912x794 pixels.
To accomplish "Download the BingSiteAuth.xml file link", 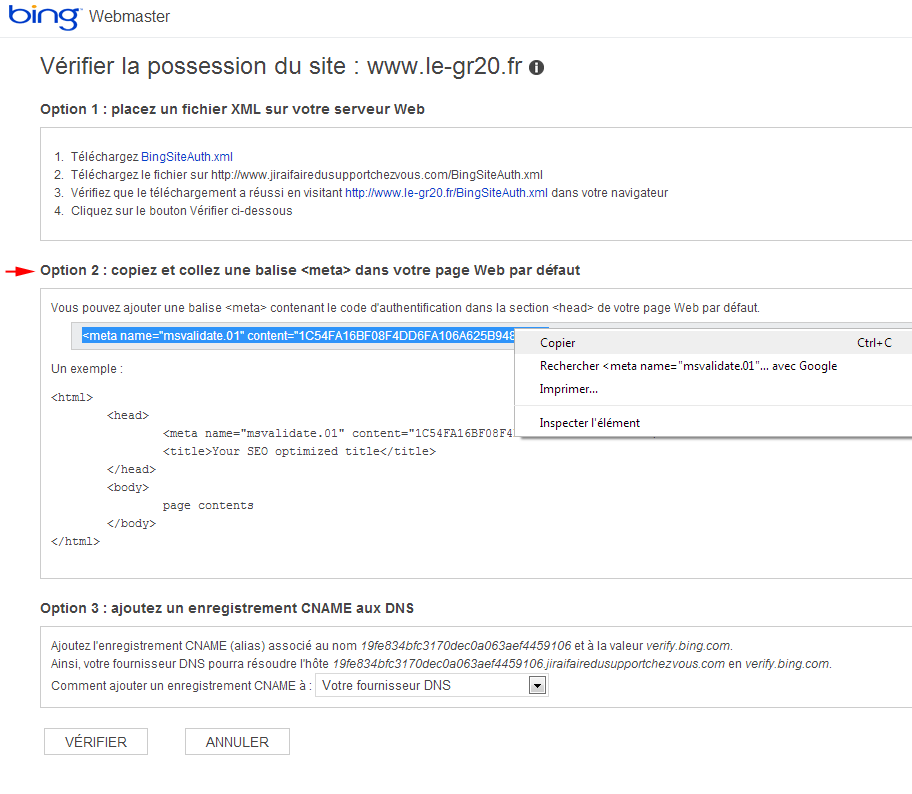I will 187,156.
